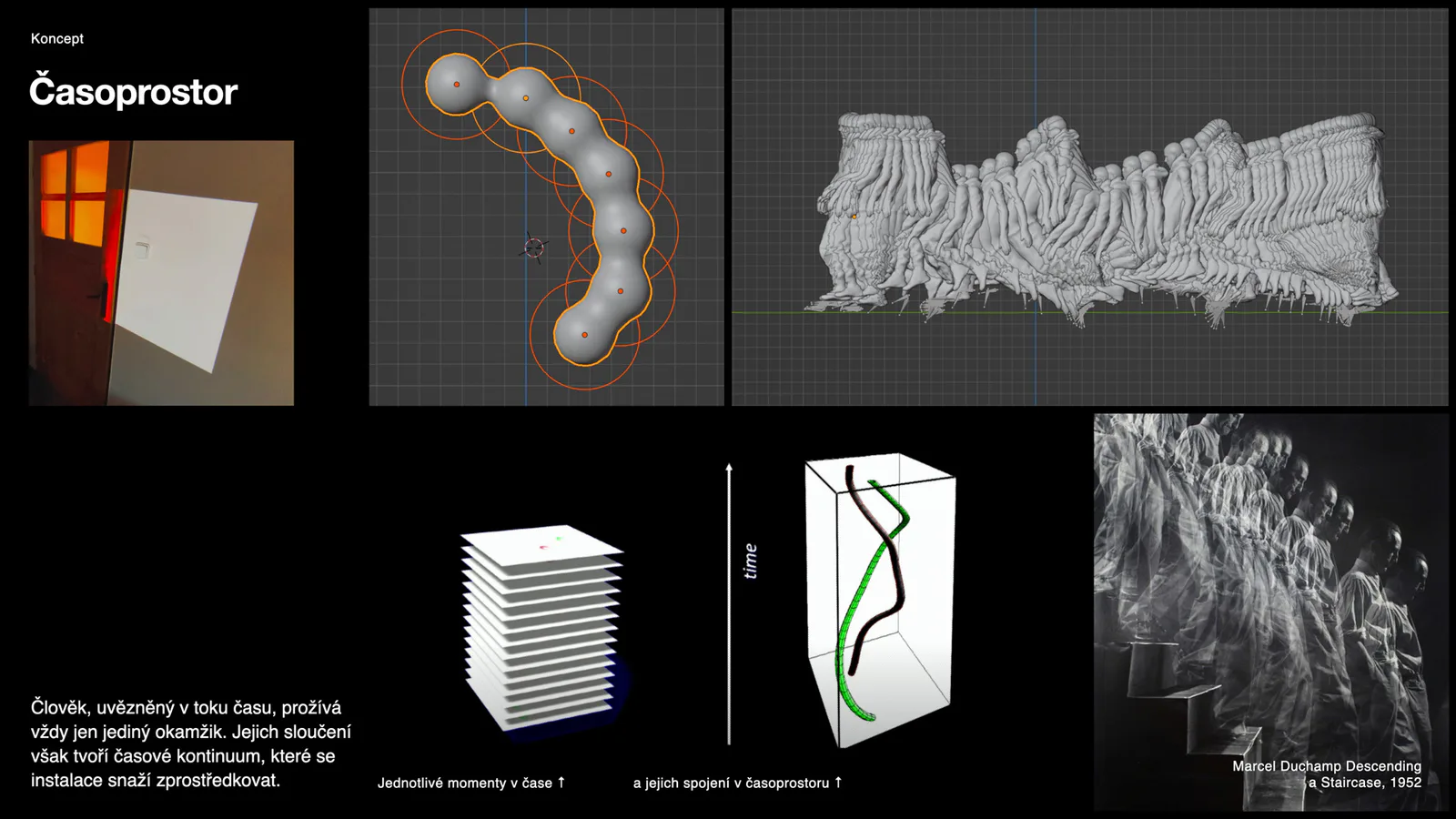Open the Duchamp staircase photograph
Screen dimensions: 1456x819
(1270, 612)
